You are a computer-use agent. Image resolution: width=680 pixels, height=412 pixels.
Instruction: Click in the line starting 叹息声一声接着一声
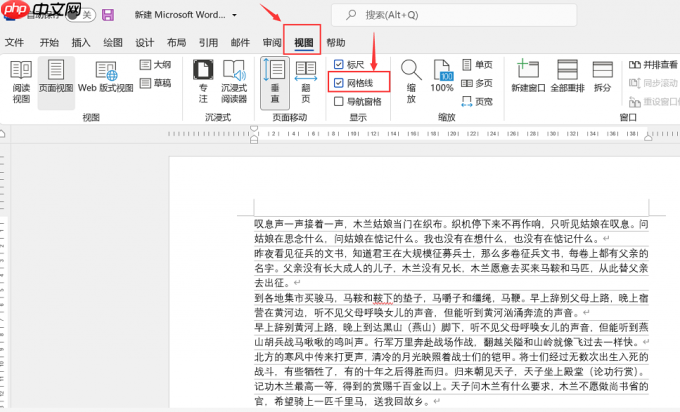(x=451, y=224)
